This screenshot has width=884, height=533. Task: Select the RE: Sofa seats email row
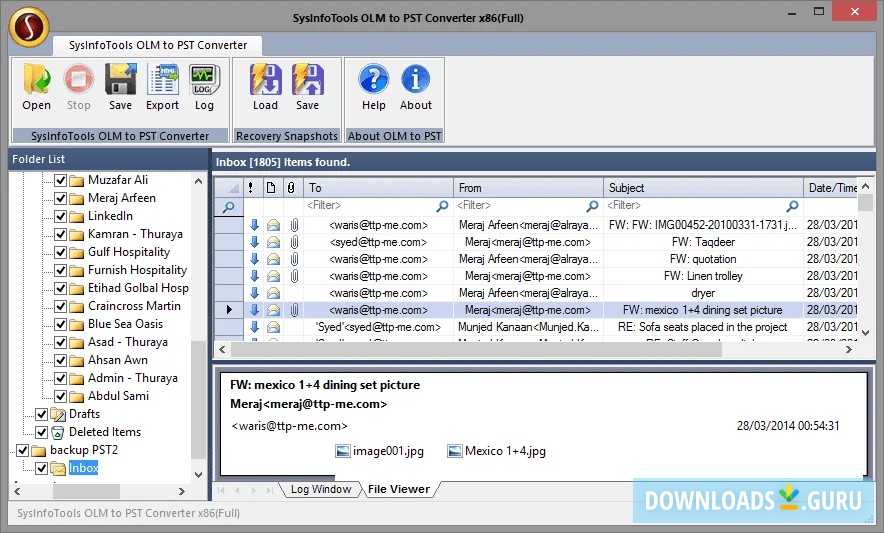point(536,327)
